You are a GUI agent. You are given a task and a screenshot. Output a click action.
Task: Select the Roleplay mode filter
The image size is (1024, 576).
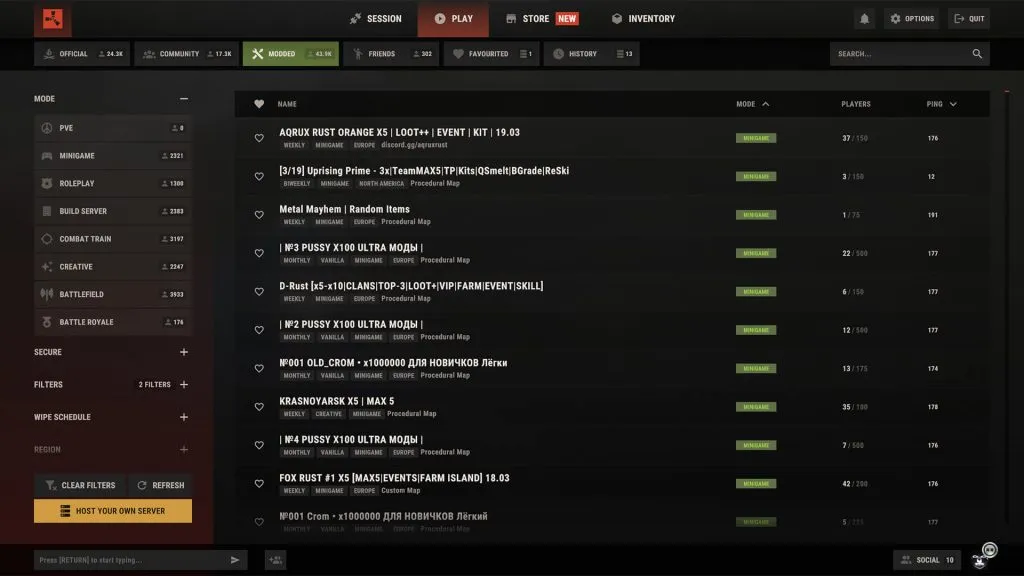(x=113, y=184)
